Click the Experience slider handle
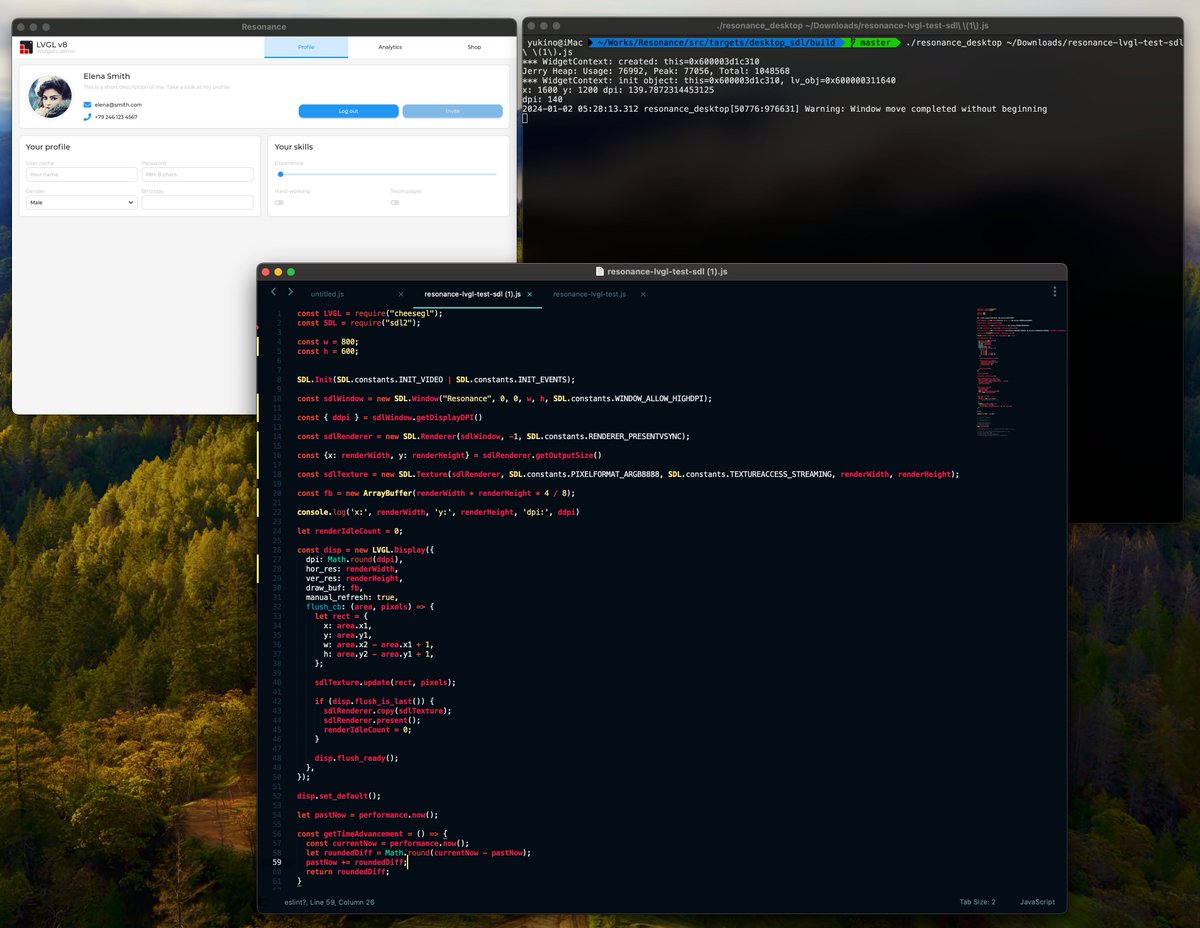Viewport: 1200px width, 928px height. tap(281, 174)
